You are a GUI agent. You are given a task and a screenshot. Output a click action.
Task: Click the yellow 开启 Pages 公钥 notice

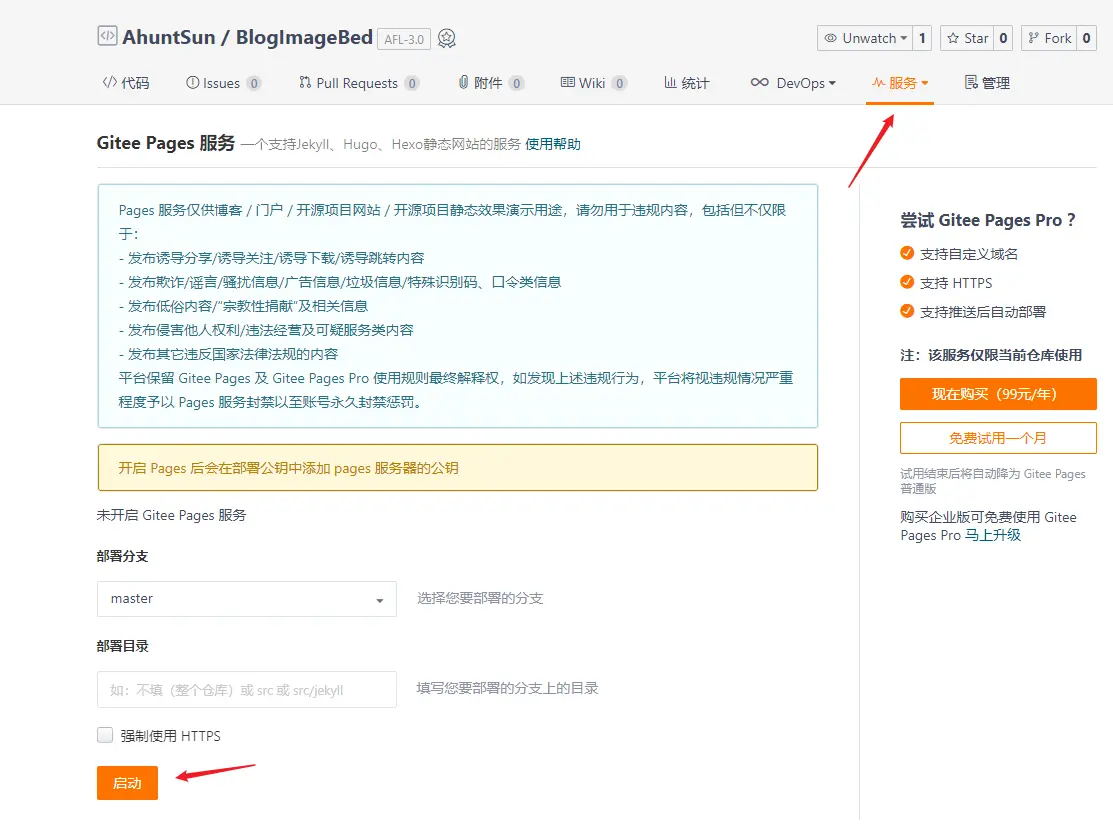point(458,468)
